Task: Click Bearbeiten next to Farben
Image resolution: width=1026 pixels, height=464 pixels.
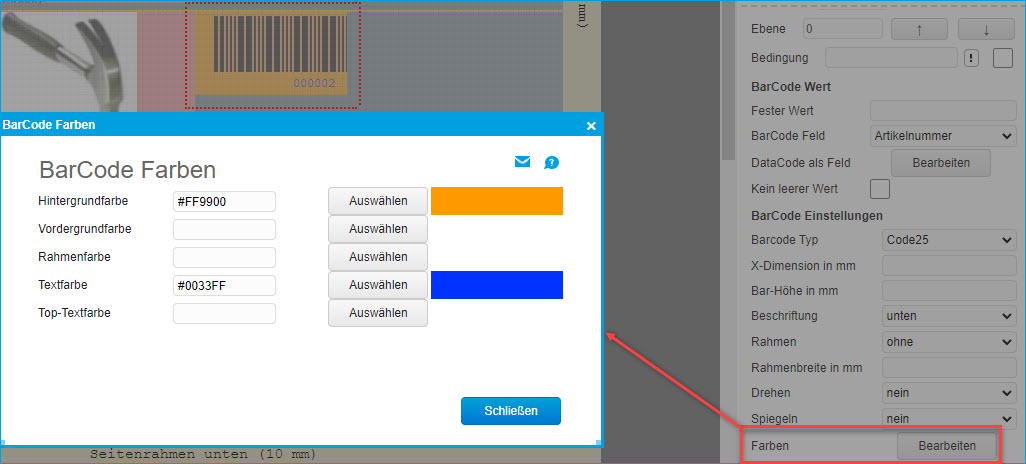Action: 946,446
